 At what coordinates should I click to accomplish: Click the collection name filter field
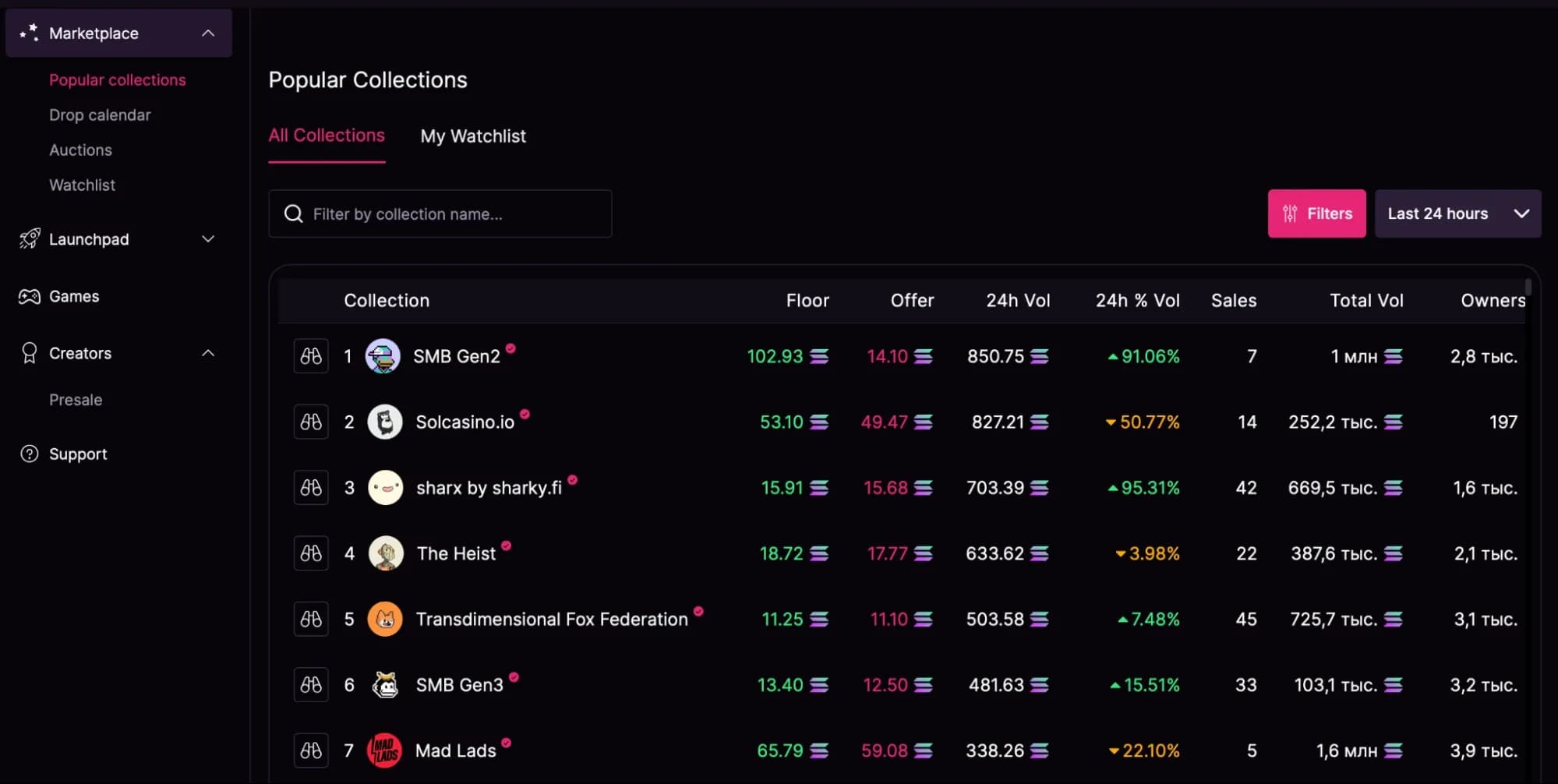(440, 214)
